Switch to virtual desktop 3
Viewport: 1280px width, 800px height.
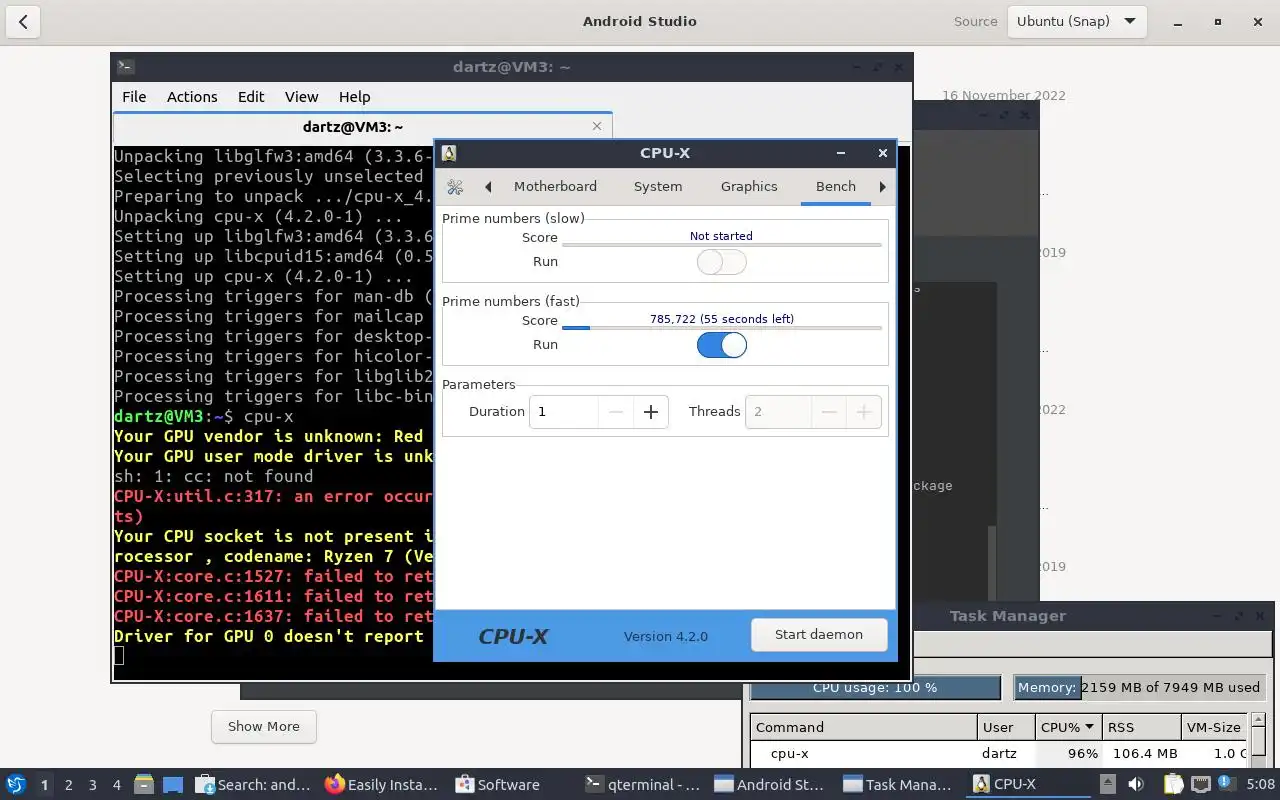pyautogui.click(x=93, y=785)
